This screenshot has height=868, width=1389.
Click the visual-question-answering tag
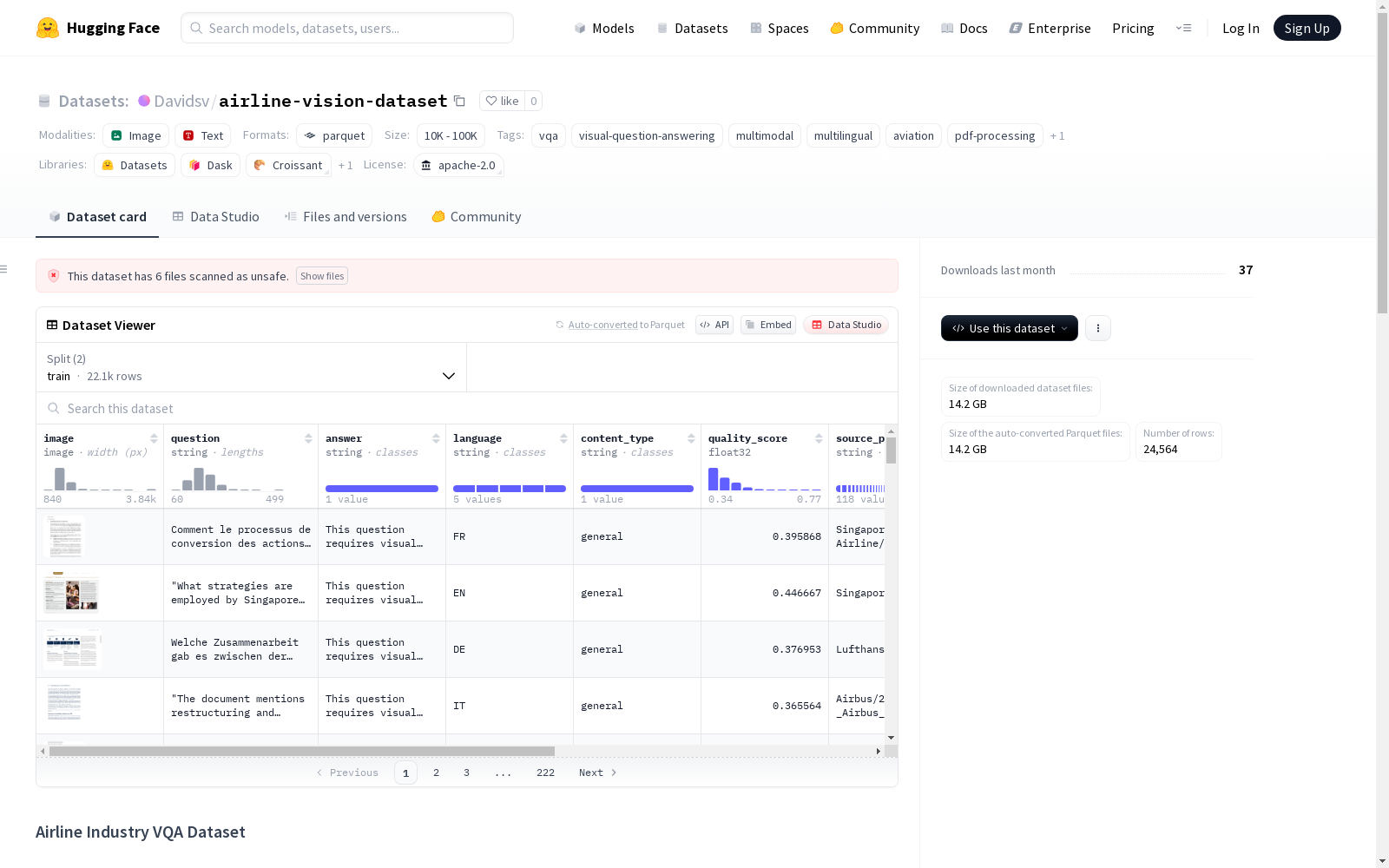coord(647,135)
